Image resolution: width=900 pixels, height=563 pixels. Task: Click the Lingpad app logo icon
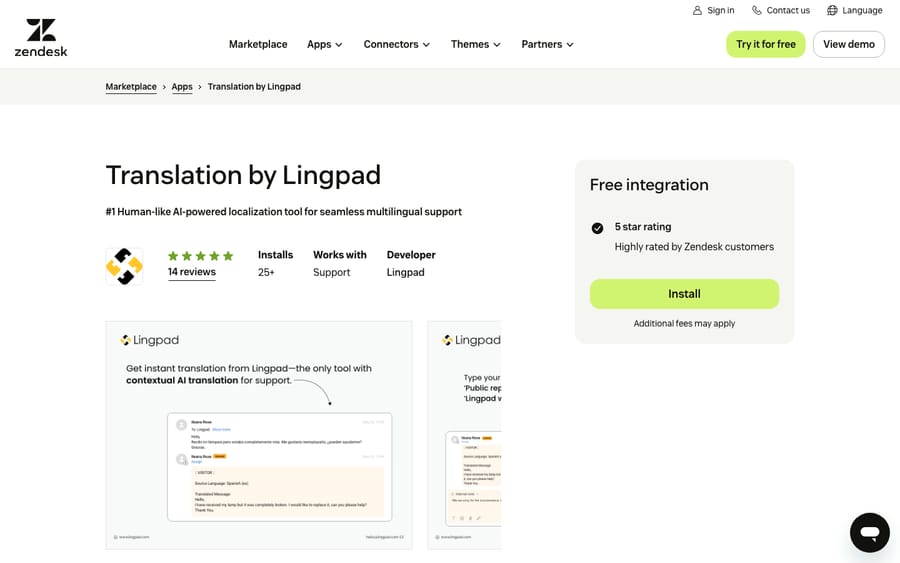[125, 266]
